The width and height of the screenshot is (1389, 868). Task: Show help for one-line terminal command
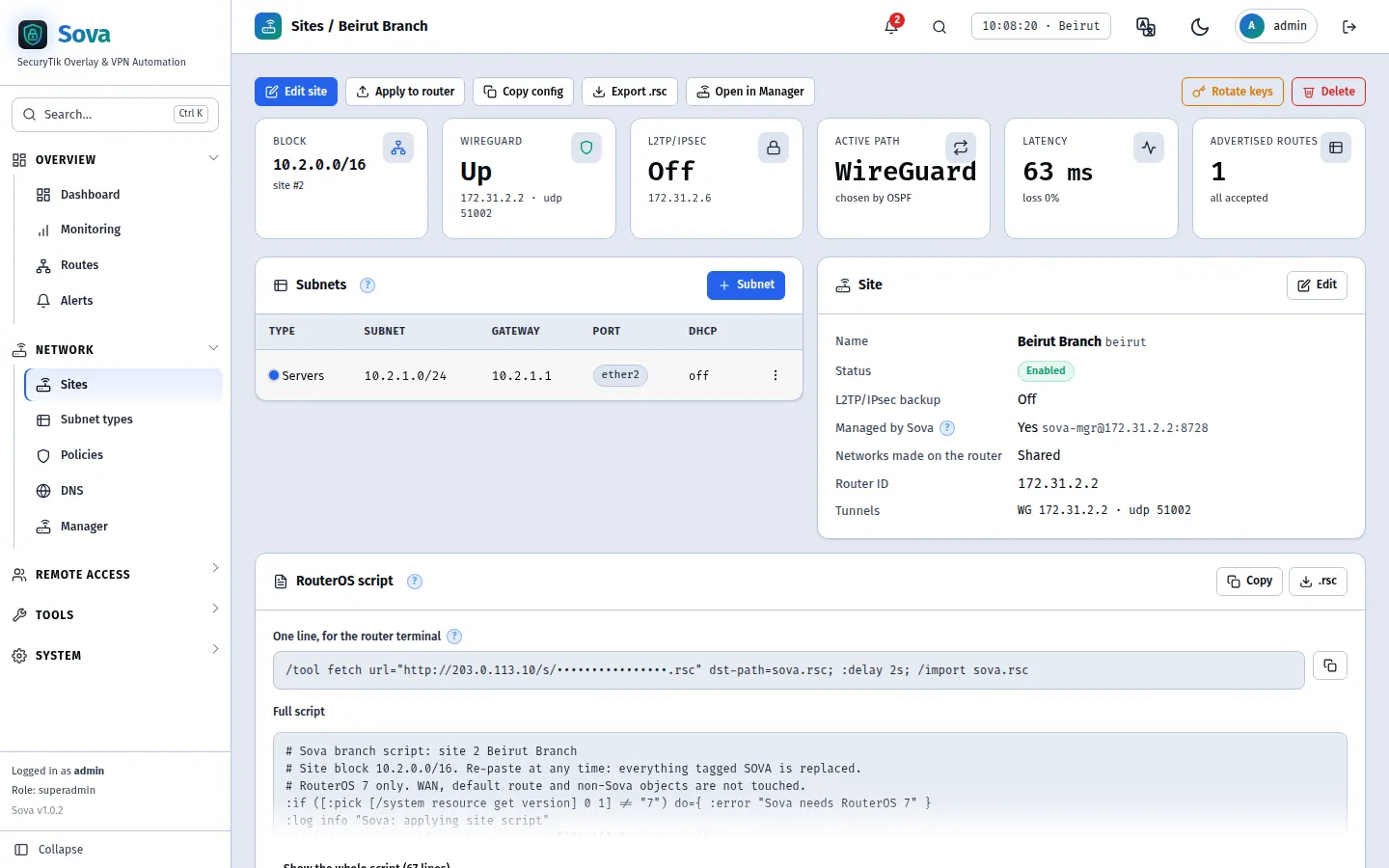pyautogui.click(x=454, y=637)
